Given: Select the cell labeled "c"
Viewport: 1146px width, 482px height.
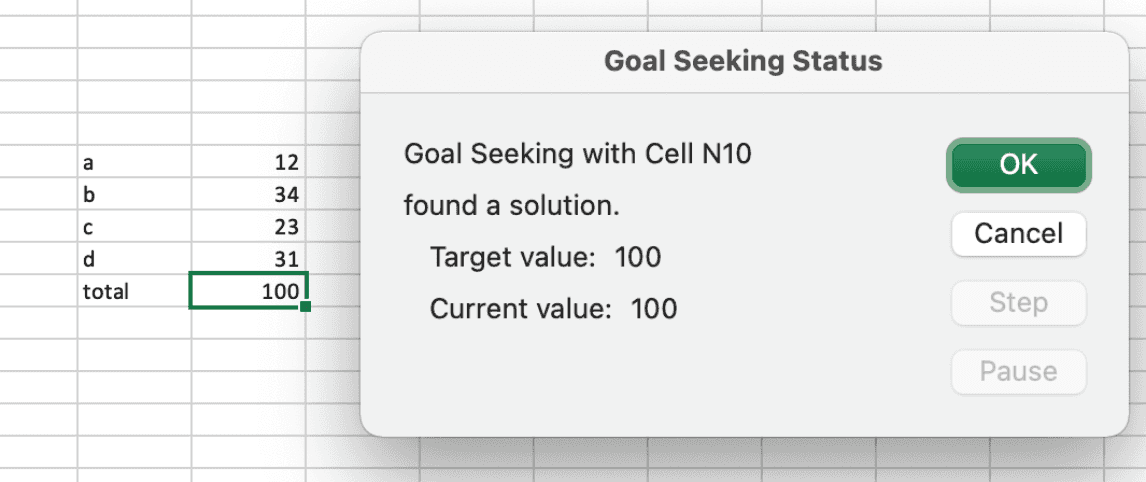Looking at the screenshot, I should [134, 226].
